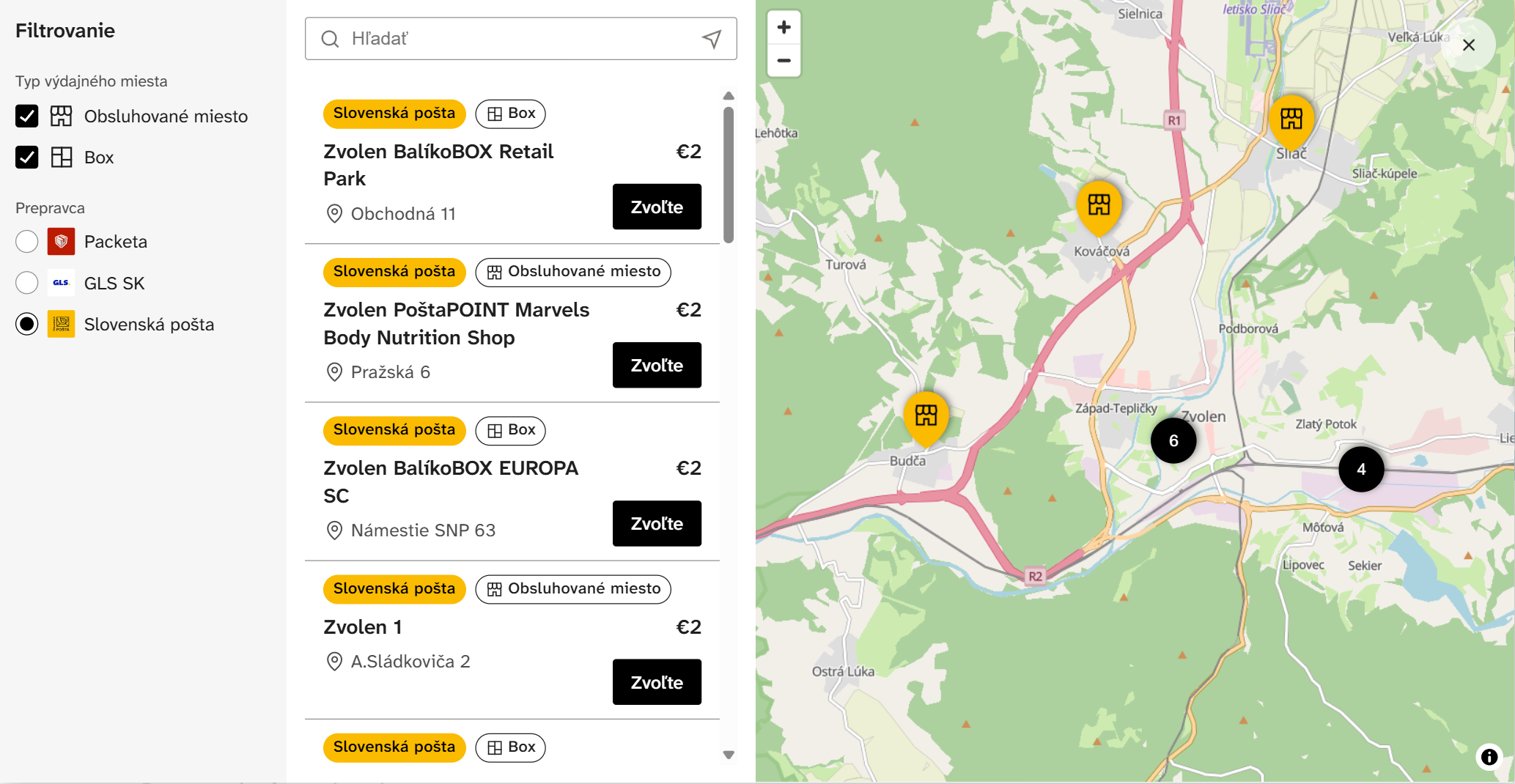
Task: Click the Box locker filter icon
Action: 62,158
